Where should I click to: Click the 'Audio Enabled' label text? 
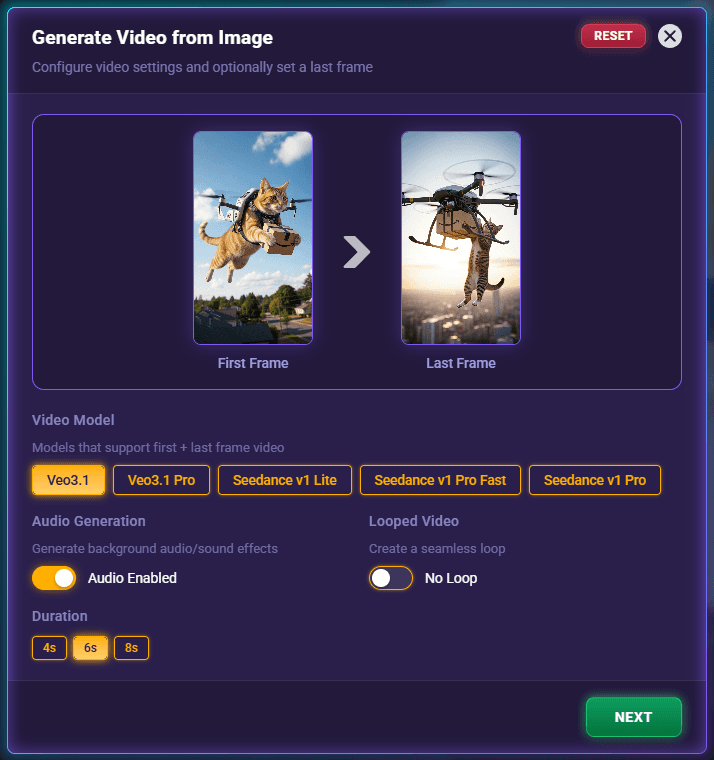pos(132,578)
